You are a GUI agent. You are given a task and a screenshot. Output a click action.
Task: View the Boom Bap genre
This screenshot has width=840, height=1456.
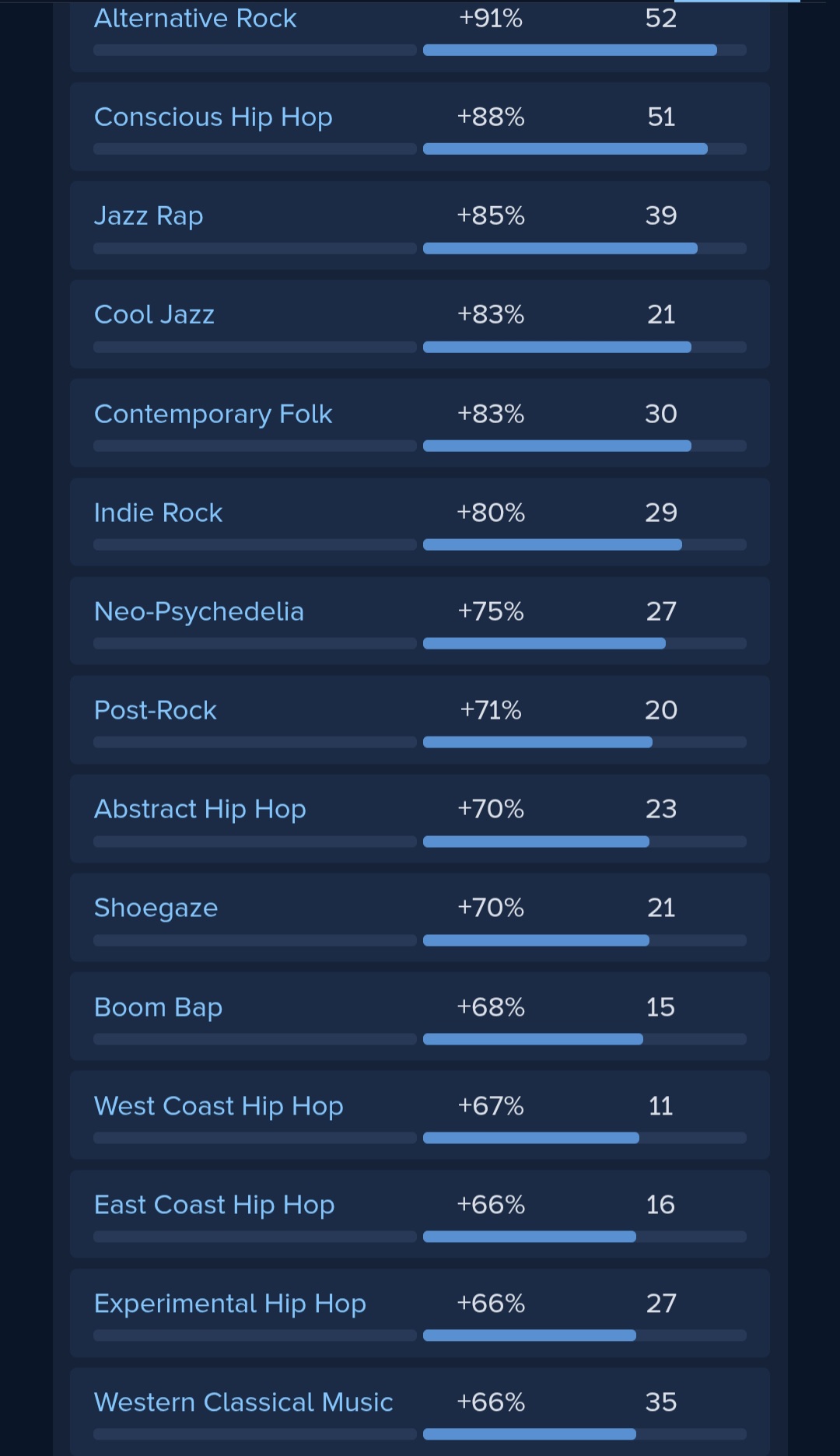pos(158,1007)
